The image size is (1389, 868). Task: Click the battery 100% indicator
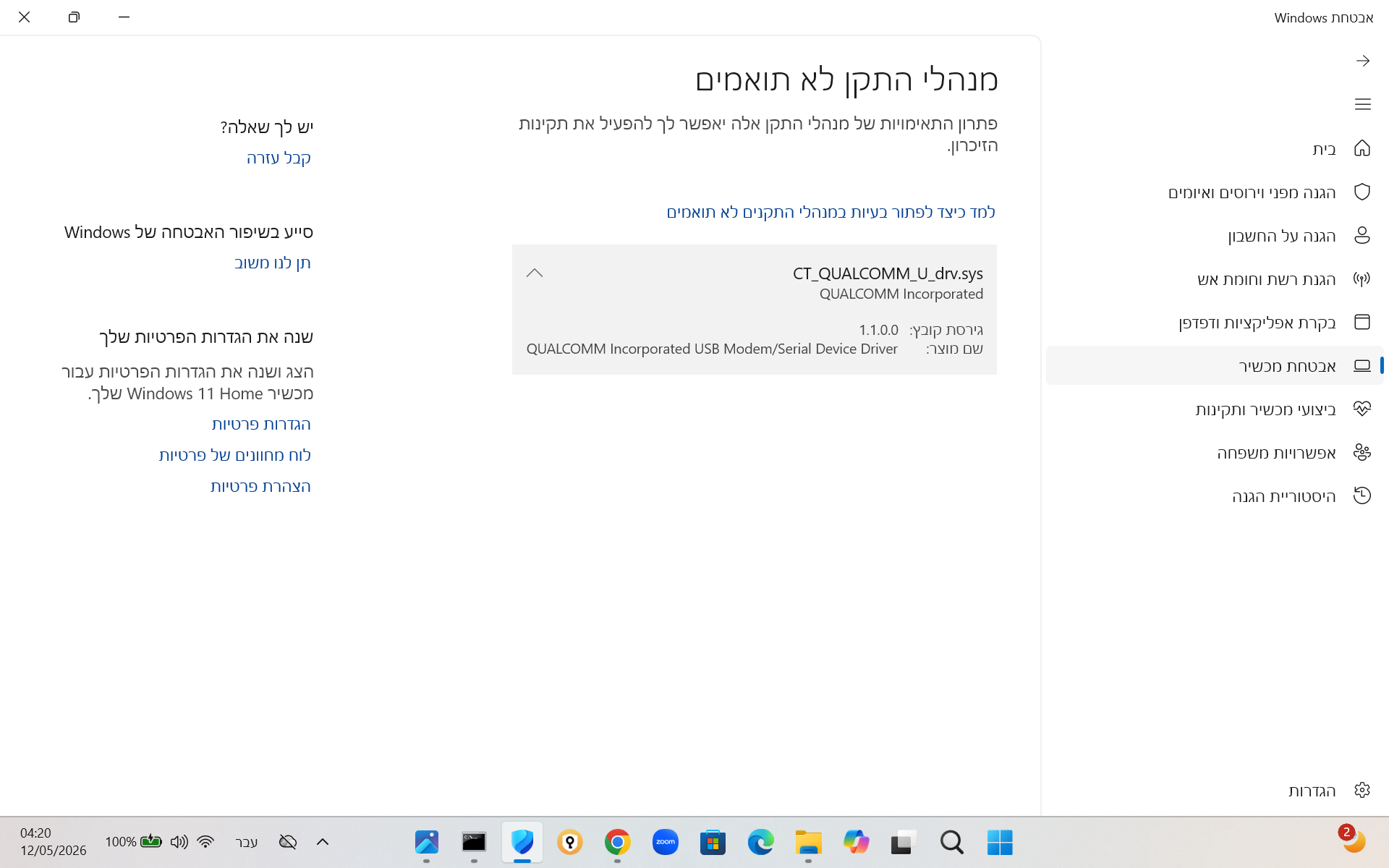click(x=133, y=842)
